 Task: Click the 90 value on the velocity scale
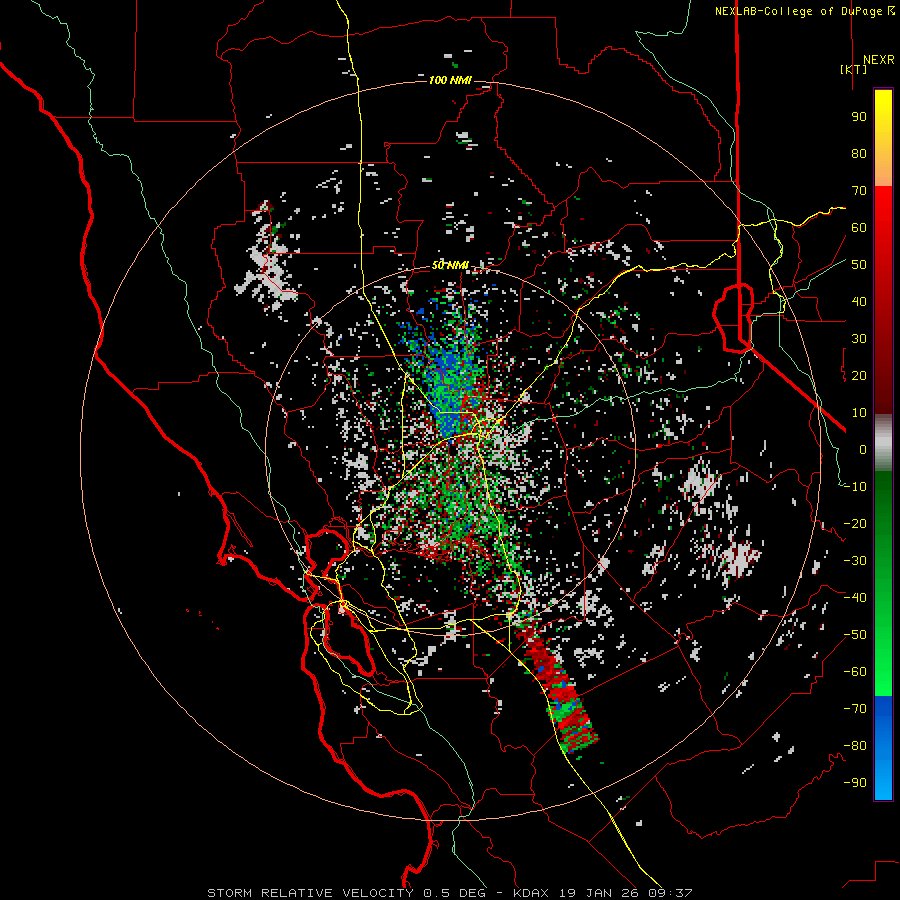coord(859,117)
